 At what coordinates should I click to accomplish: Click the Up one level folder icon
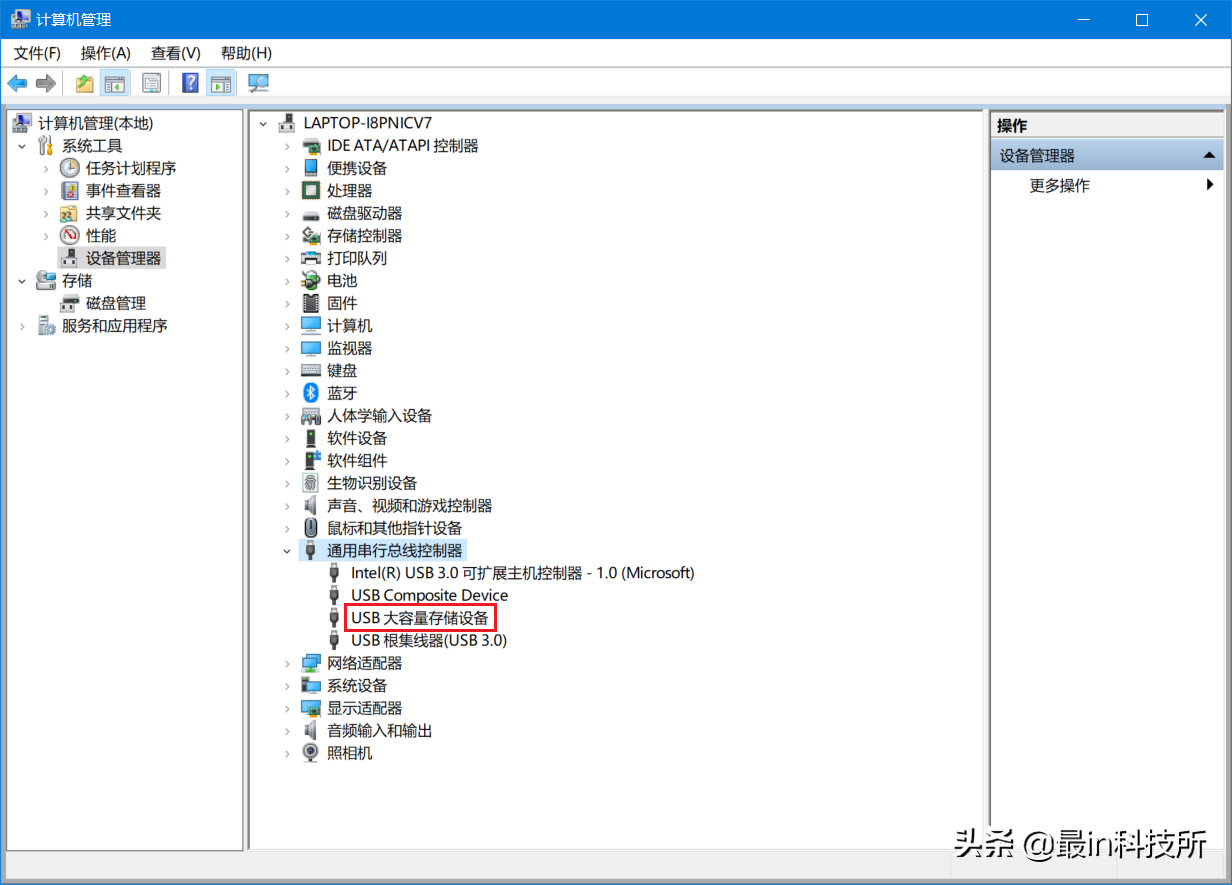85,83
